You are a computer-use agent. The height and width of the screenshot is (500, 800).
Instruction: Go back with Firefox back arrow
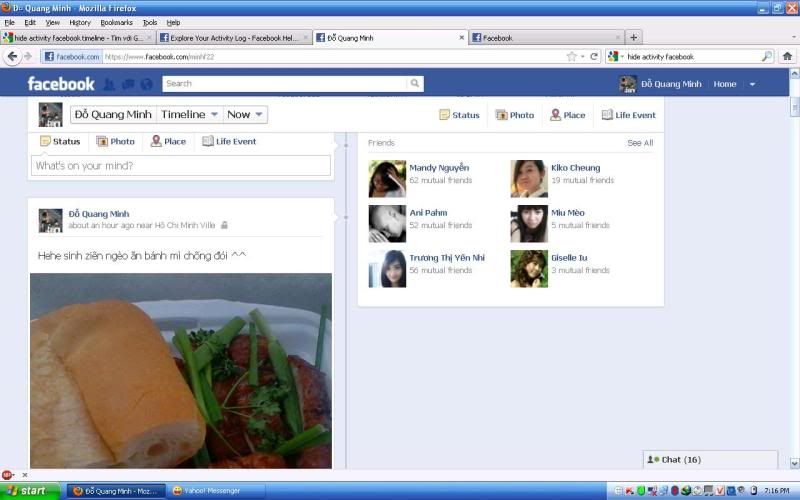pos(12,56)
